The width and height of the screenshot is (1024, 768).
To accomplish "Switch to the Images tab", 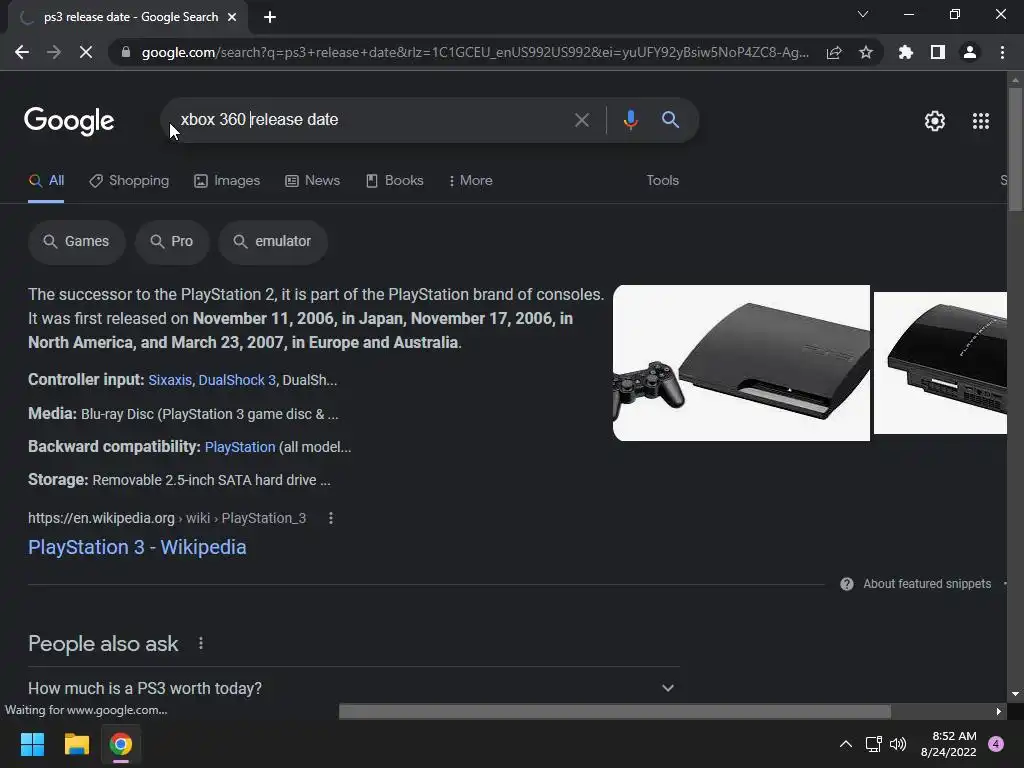I will (x=227, y=181).
